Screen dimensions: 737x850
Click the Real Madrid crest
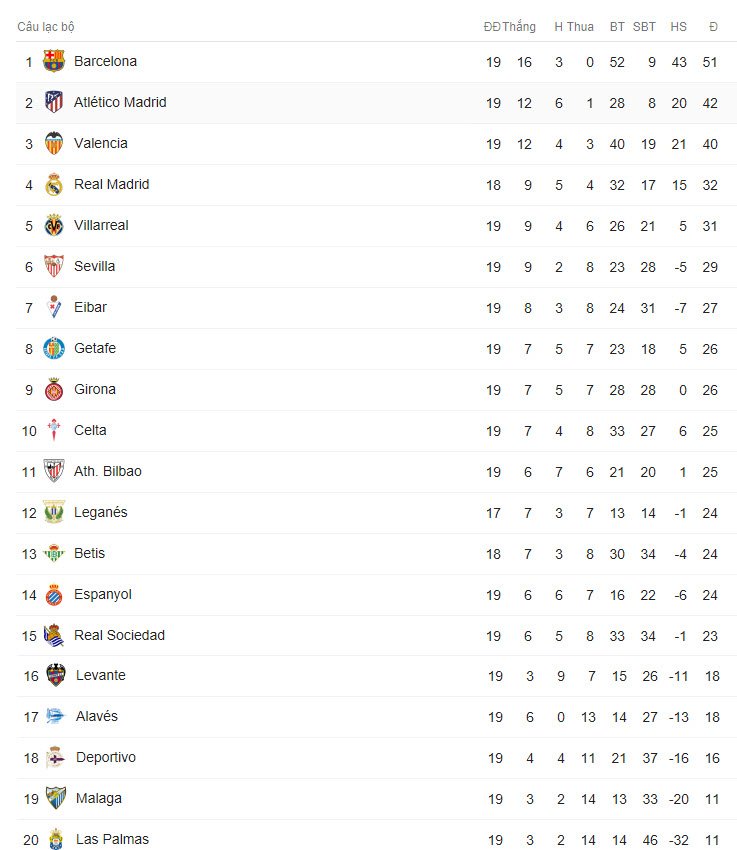[x=54, y=184]
